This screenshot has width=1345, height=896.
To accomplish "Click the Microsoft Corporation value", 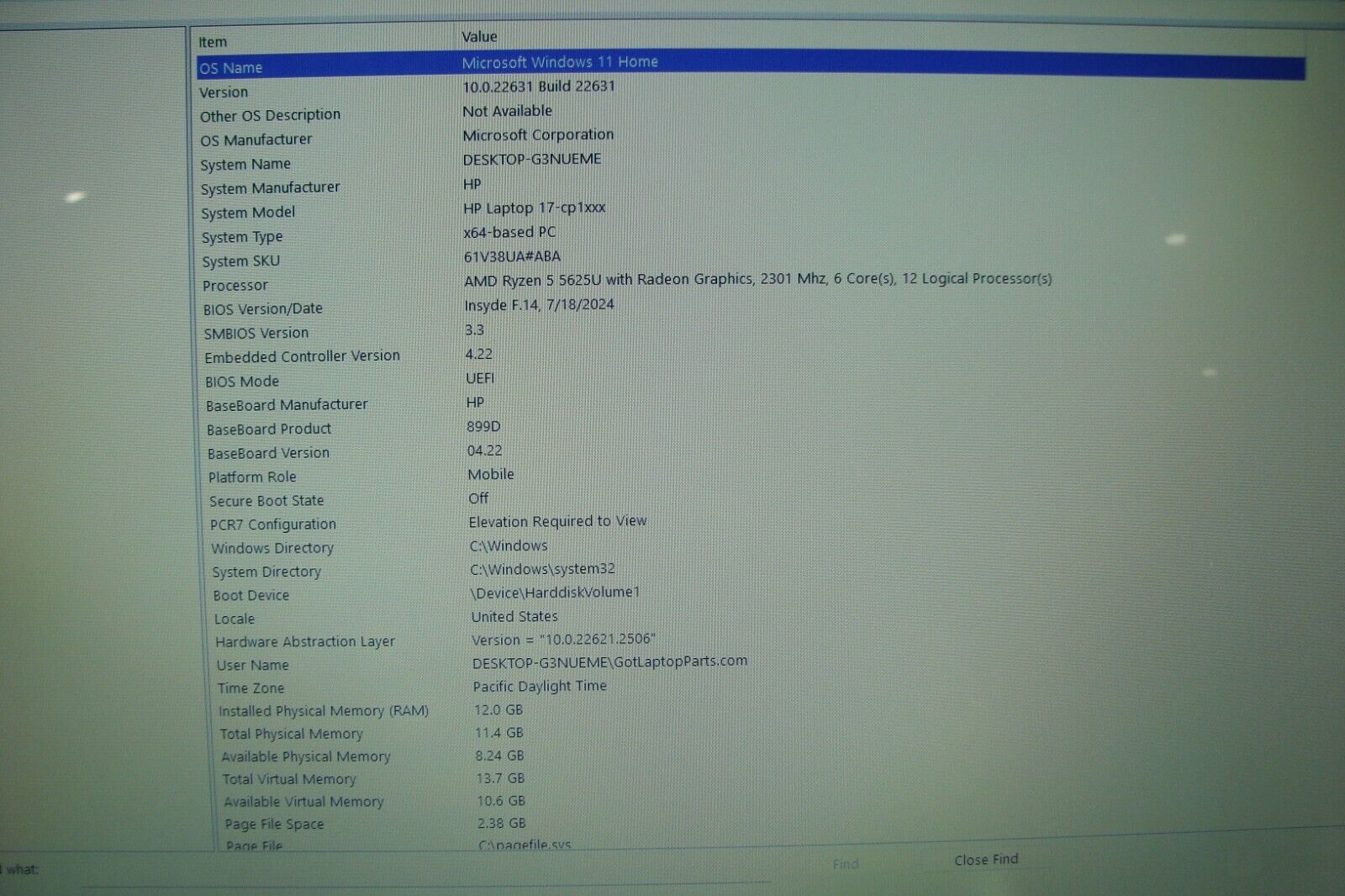I will [x=538, y=135].
